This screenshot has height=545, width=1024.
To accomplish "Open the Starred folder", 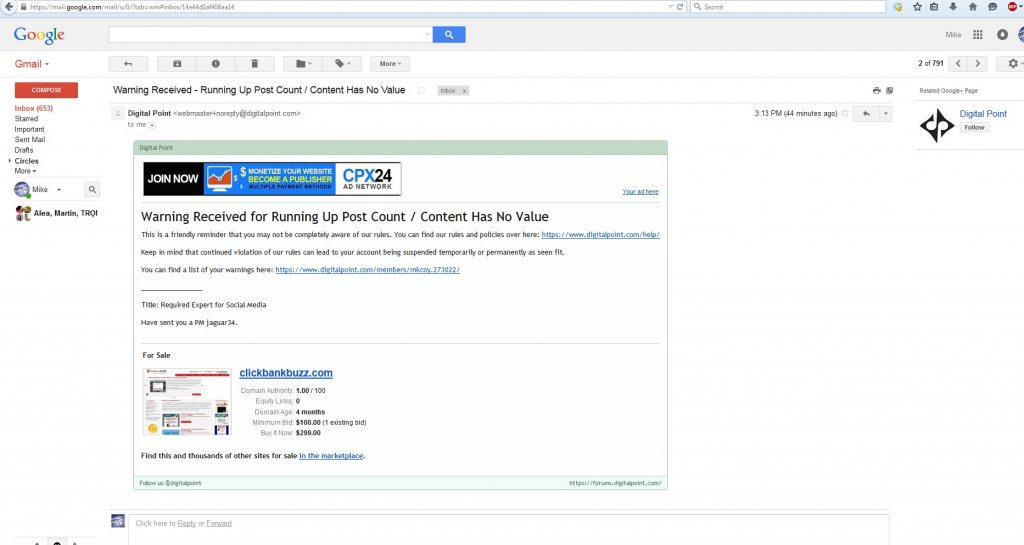I will click(x=26, y=119).
